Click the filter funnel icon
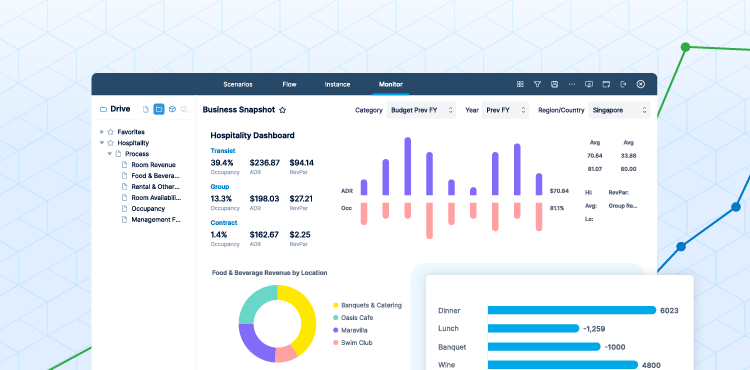The height and width of the screenshot is (370, 750). (537, 84)
